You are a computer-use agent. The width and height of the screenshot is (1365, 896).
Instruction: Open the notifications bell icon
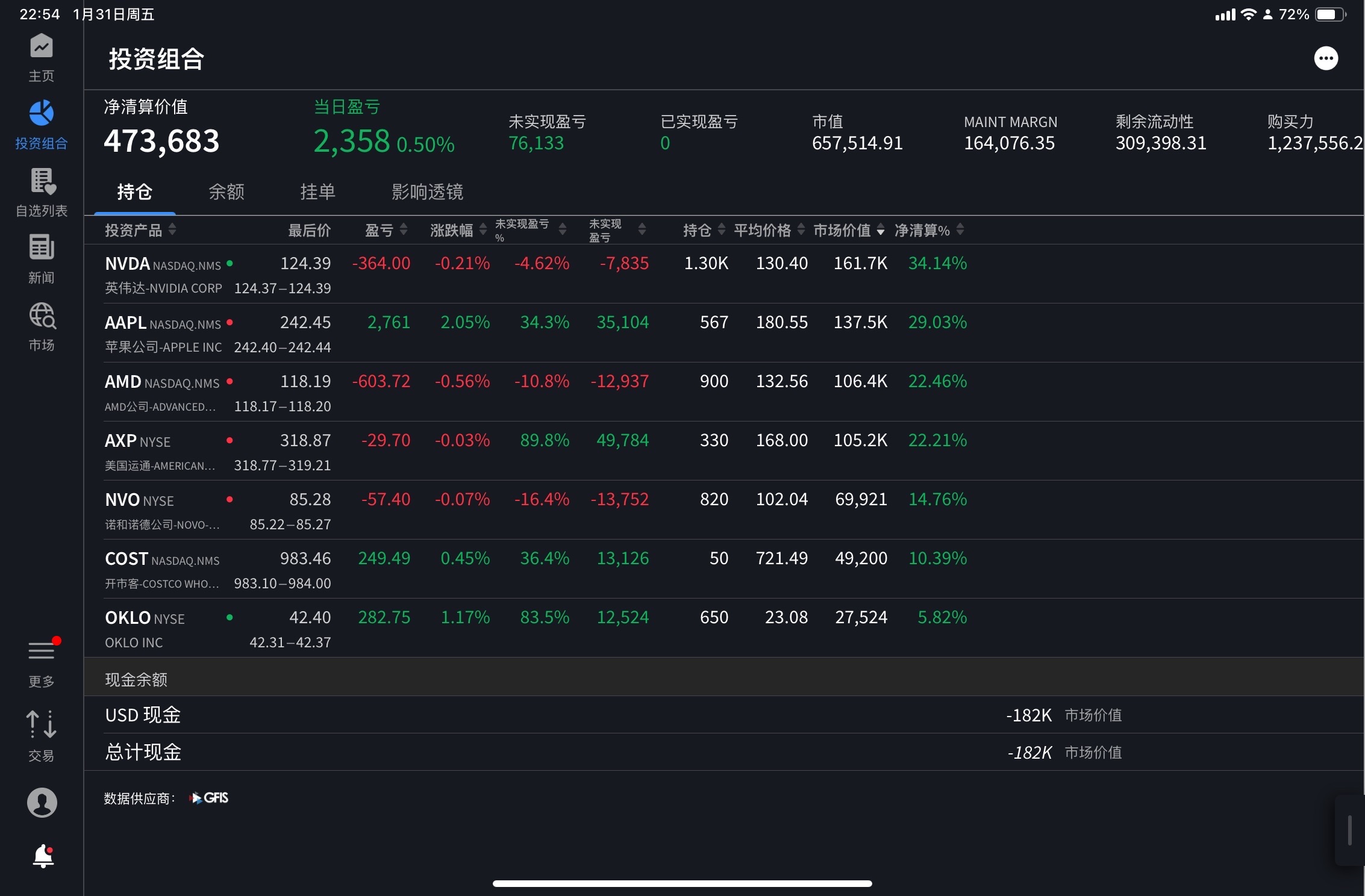43,856
